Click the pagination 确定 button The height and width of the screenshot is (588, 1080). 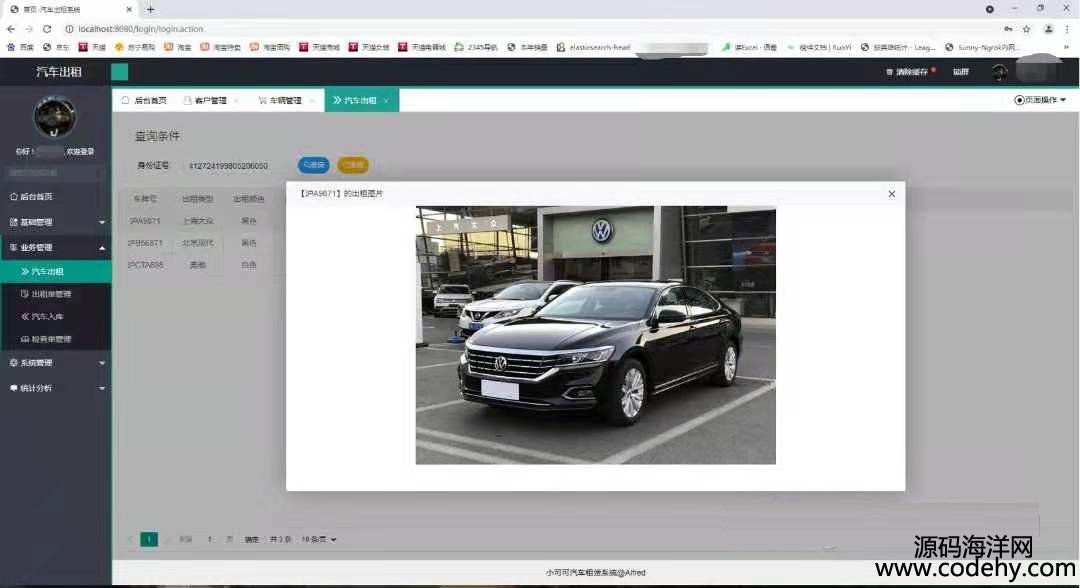251,540
